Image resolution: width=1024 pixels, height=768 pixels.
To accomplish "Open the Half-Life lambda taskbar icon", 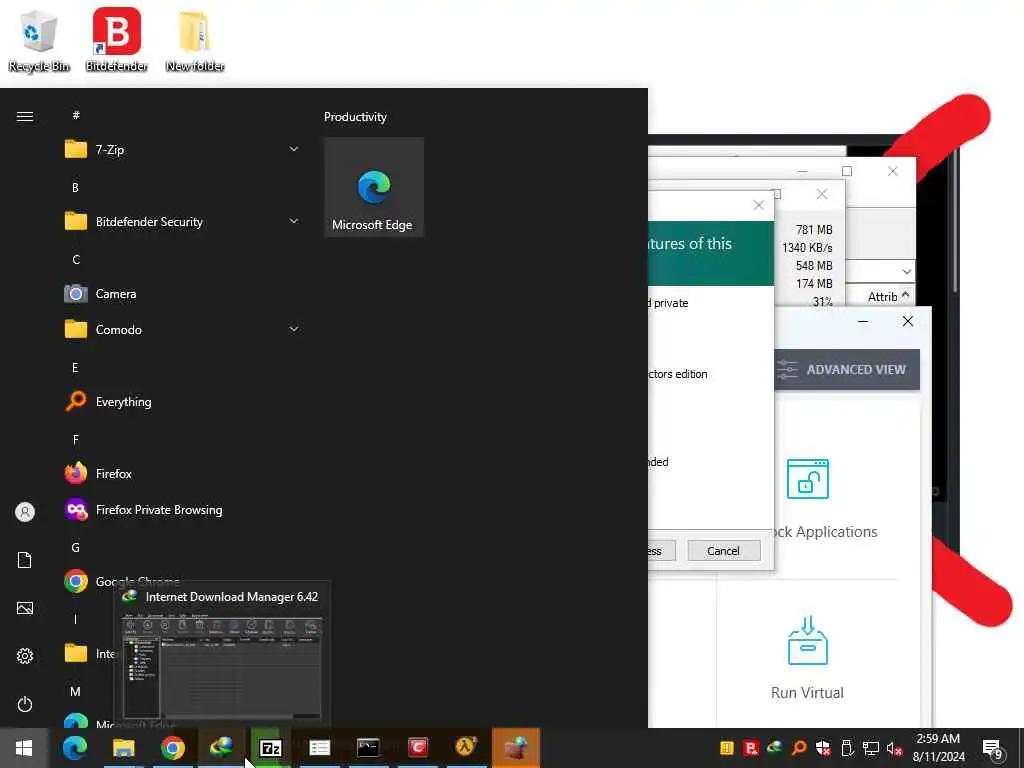I will tap(466, 748).
